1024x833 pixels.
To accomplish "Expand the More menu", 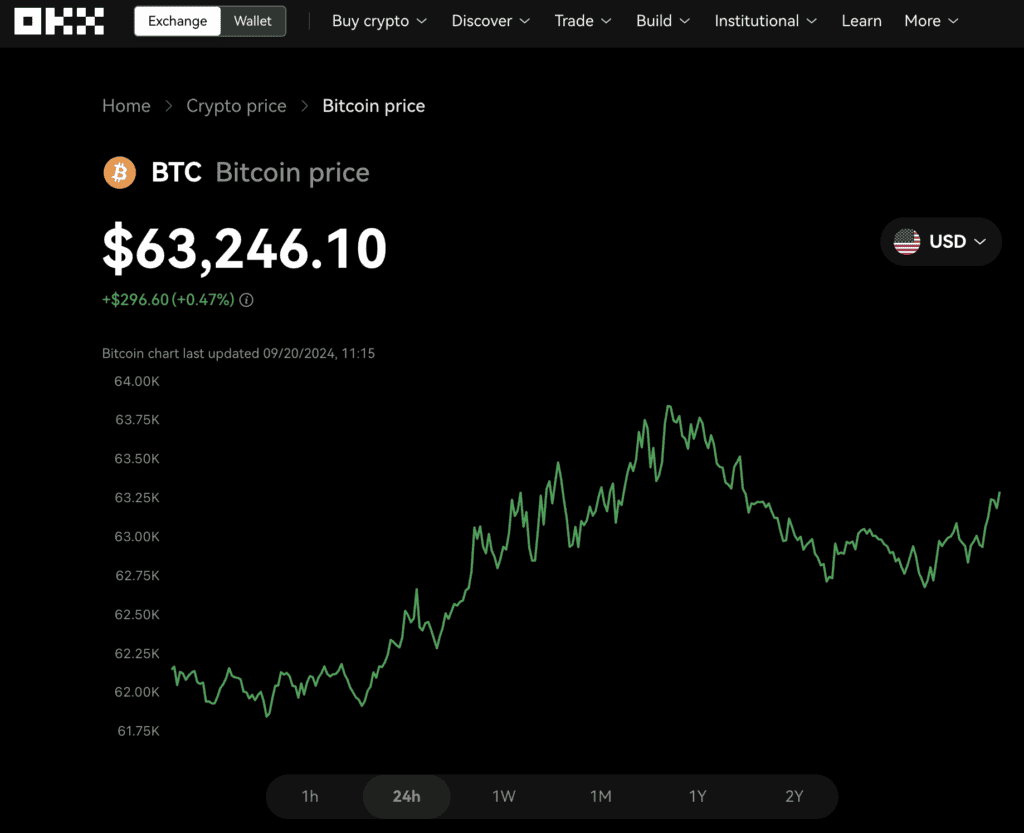I will pos(931,21).
